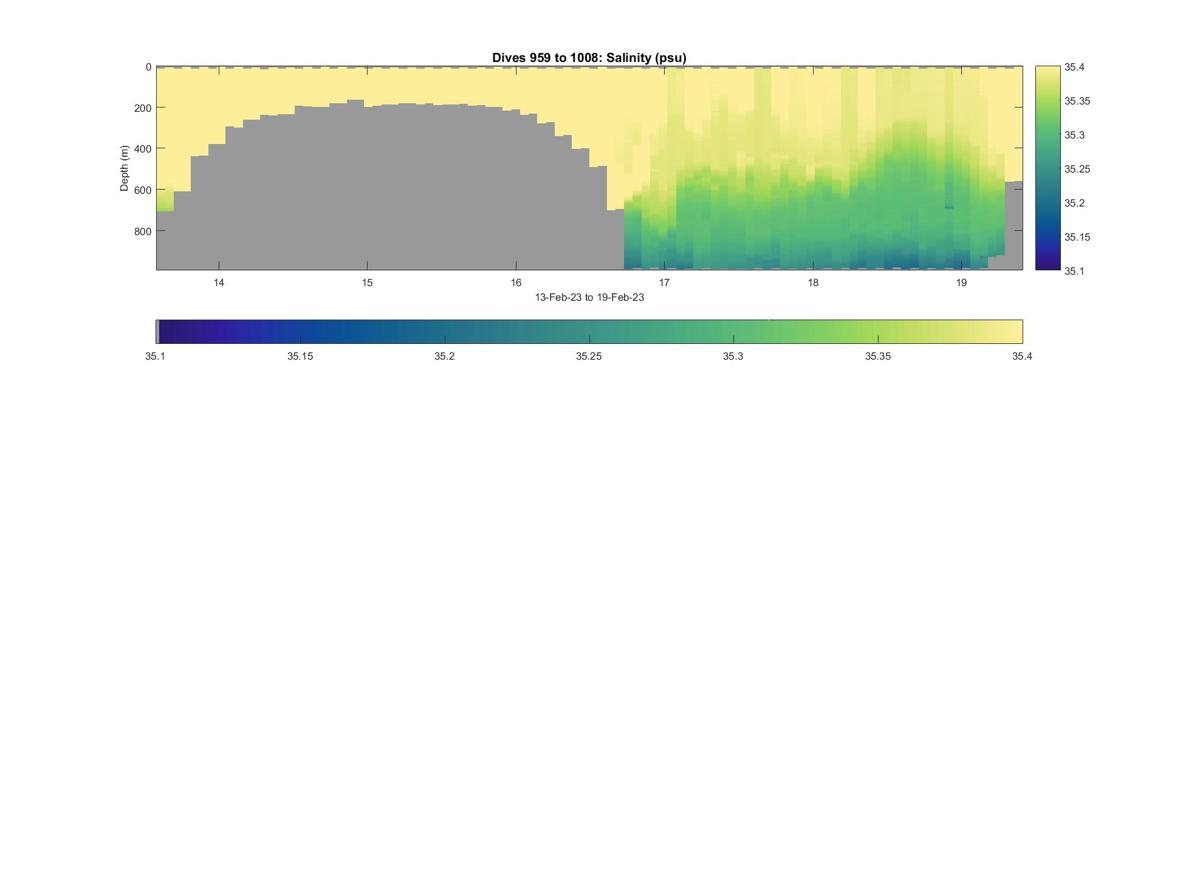Click the x-axis label '13-Feb-23 to 19-Feb-23'
Viewport: 1200px width, 885px height.
pyautogui.click(x=589, y=297)
